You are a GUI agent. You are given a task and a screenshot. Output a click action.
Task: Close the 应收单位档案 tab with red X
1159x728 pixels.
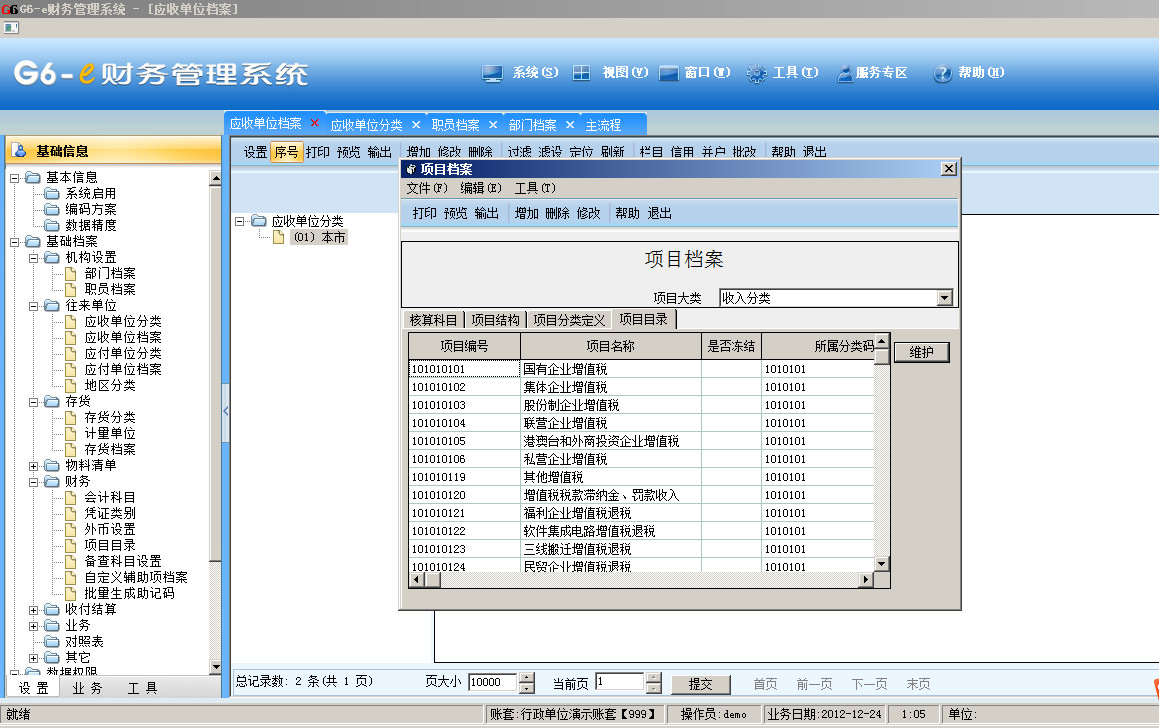coord(315,123)
